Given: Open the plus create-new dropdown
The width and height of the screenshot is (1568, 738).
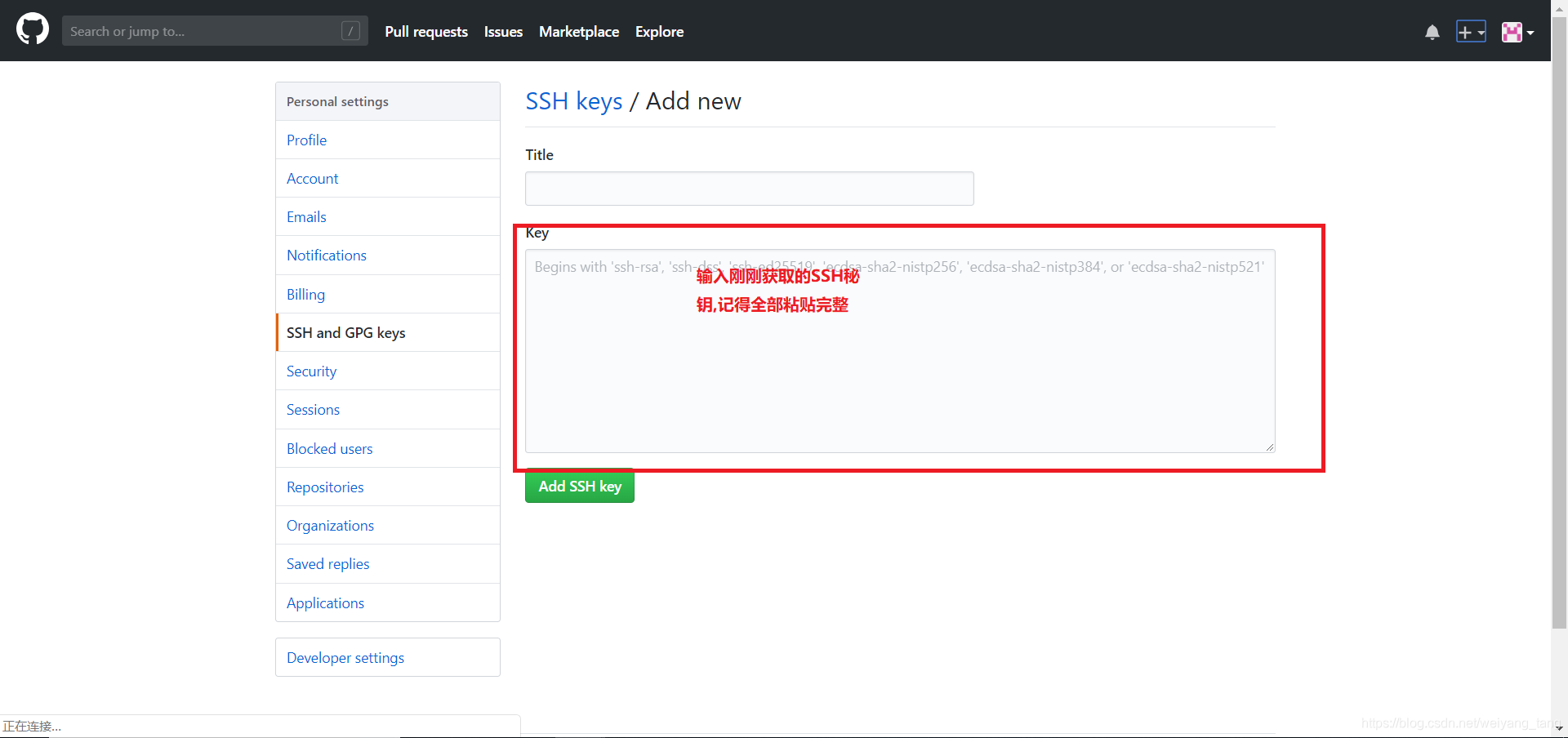Looking at the screenshot, I should [1471, 32].
